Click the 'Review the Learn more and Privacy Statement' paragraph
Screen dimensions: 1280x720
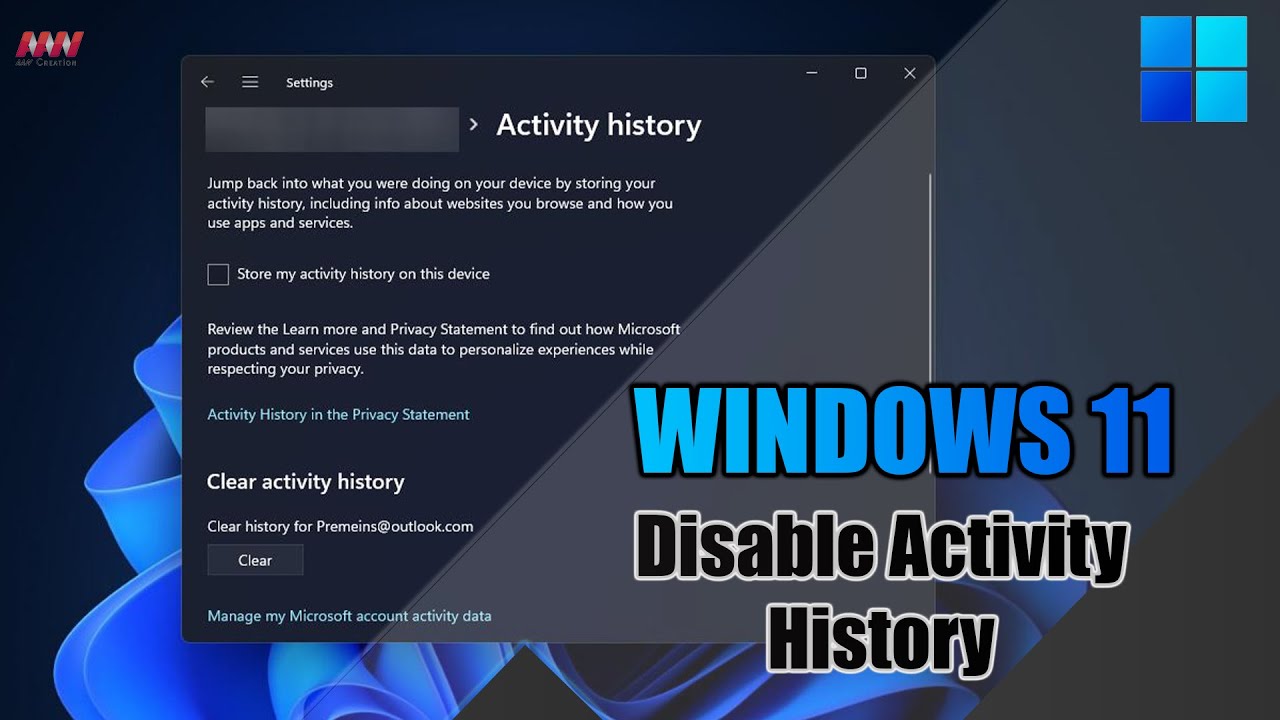click(x=444, y=349)
